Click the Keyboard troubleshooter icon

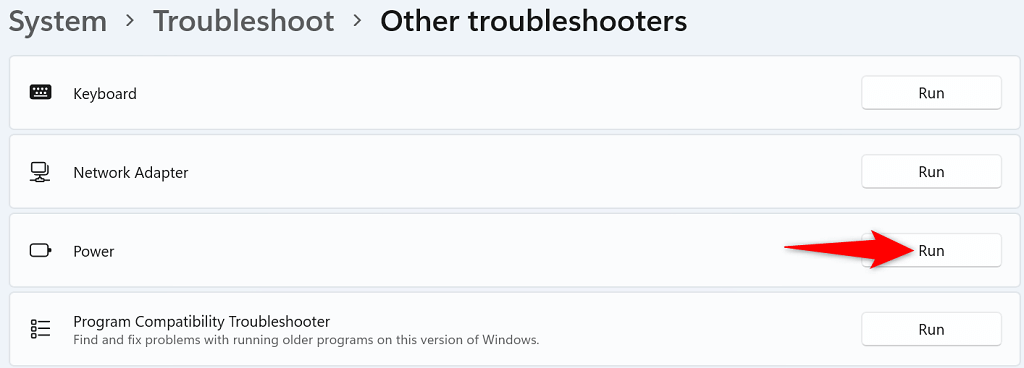pyautogui.click(x=40, y=93)
